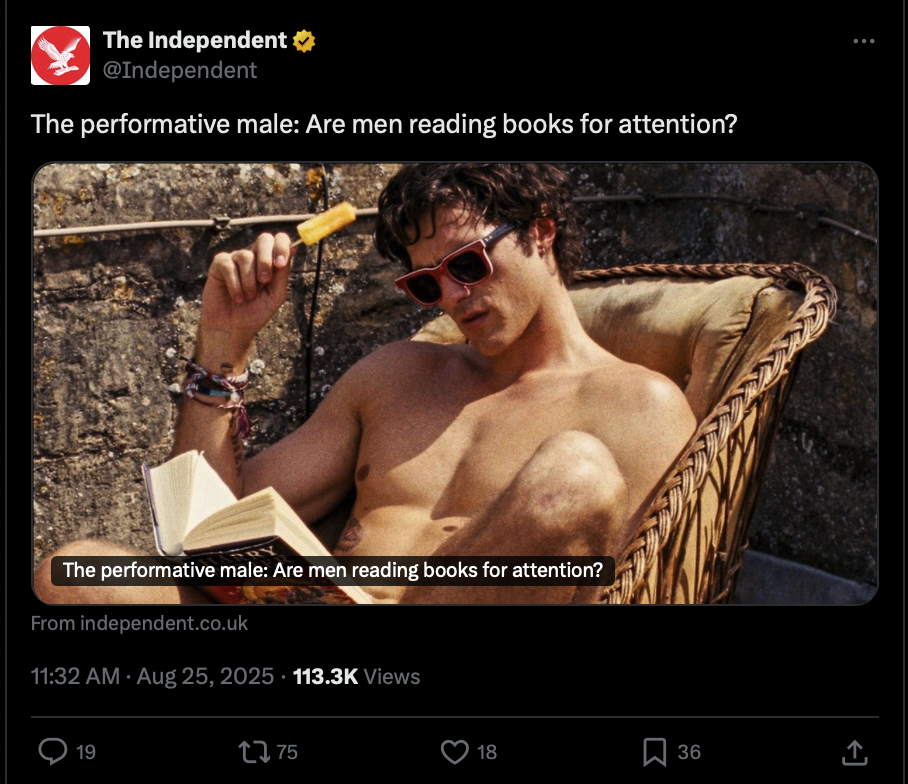908x784 pixels.
Task: Click the 11:32 AM Aug 25, 2025 timestamp
Action: tap(152, 676)
